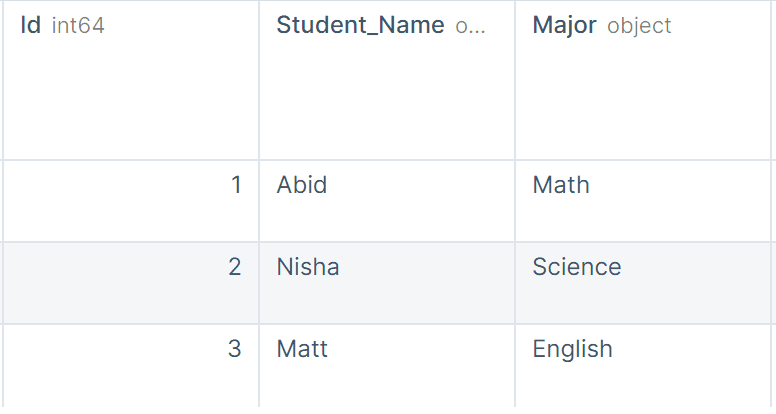The width and height of the screenshot is (776, 414).
Task: Select the cell with Id 3
Action: (x=131, y=366)
